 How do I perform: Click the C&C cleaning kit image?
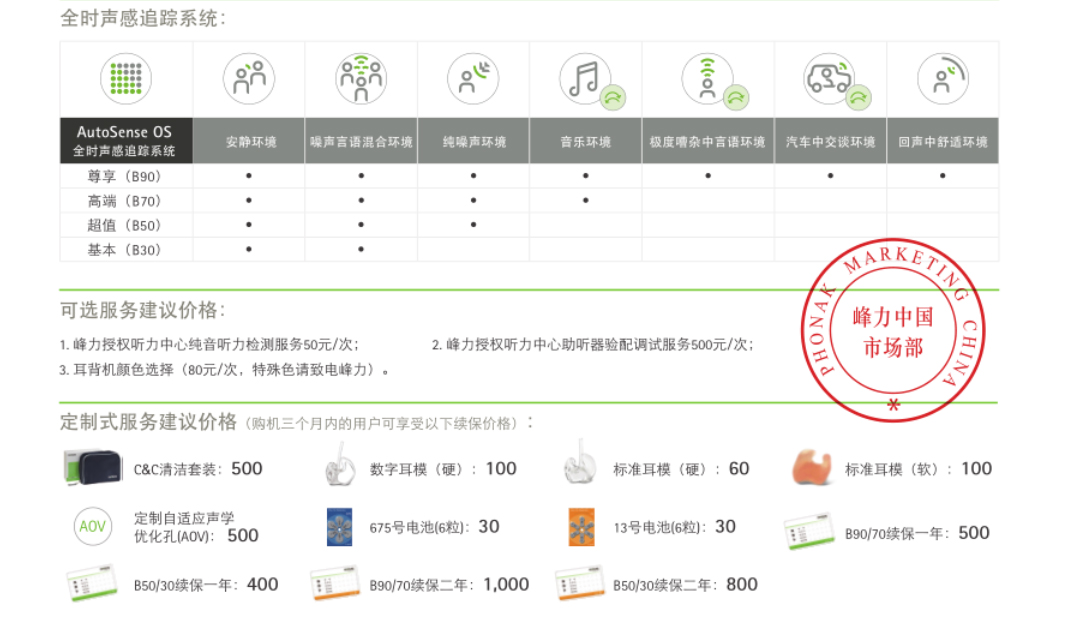[x=92, y=467]
